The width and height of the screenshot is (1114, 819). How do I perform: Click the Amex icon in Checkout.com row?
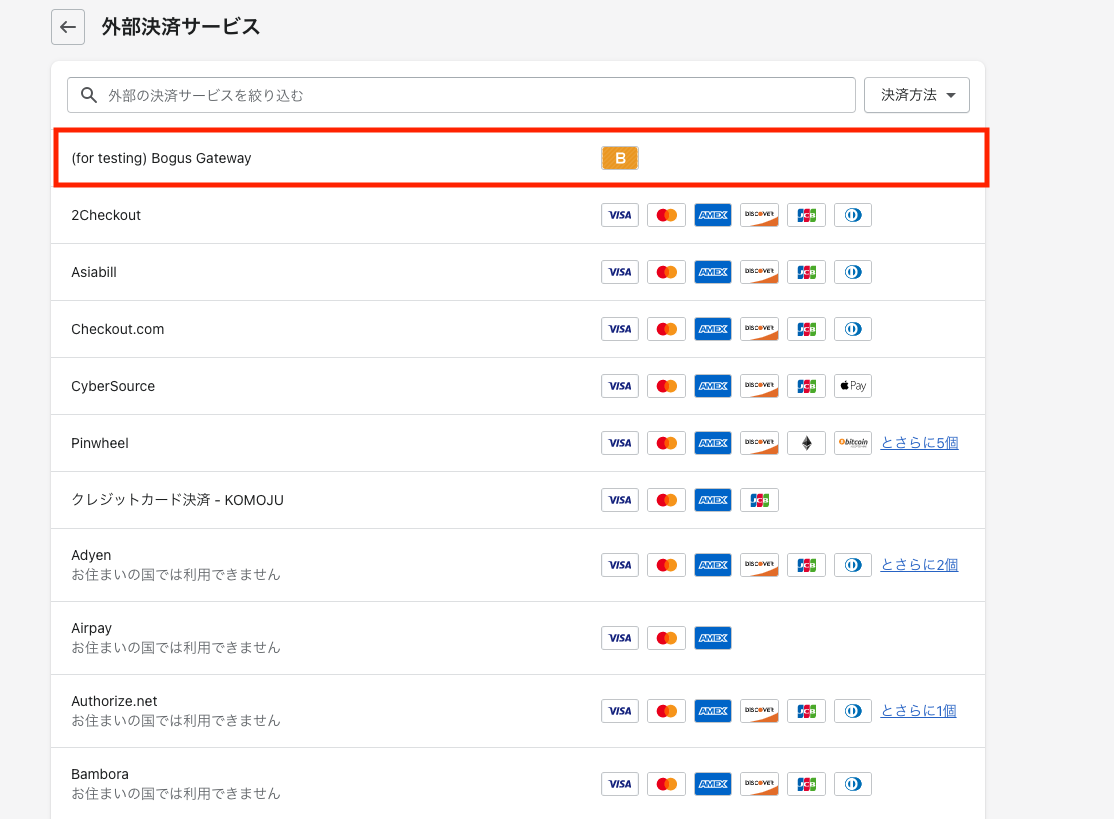pyautogui.click(x=713, y=329)
